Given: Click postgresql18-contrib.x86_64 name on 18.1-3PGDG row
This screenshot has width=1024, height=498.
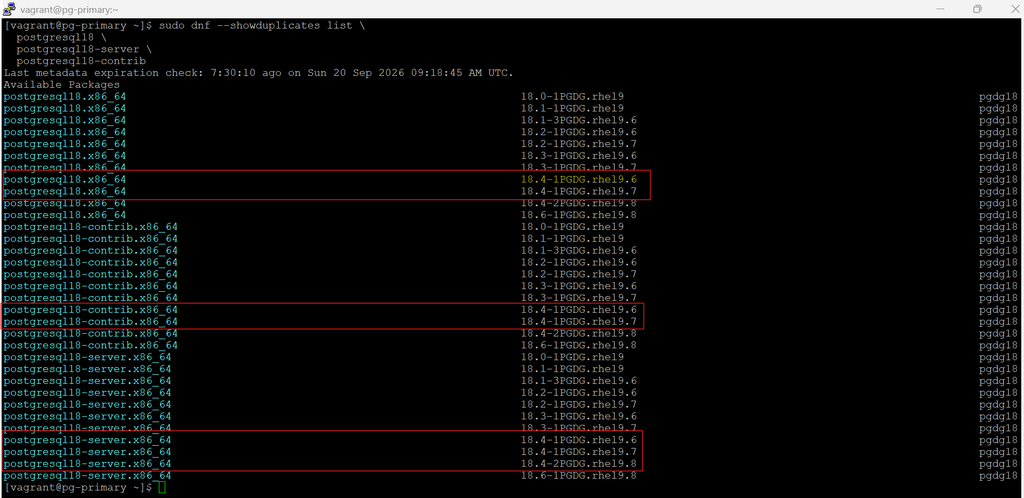Looking at the screenshot, I should click(91, 251).
